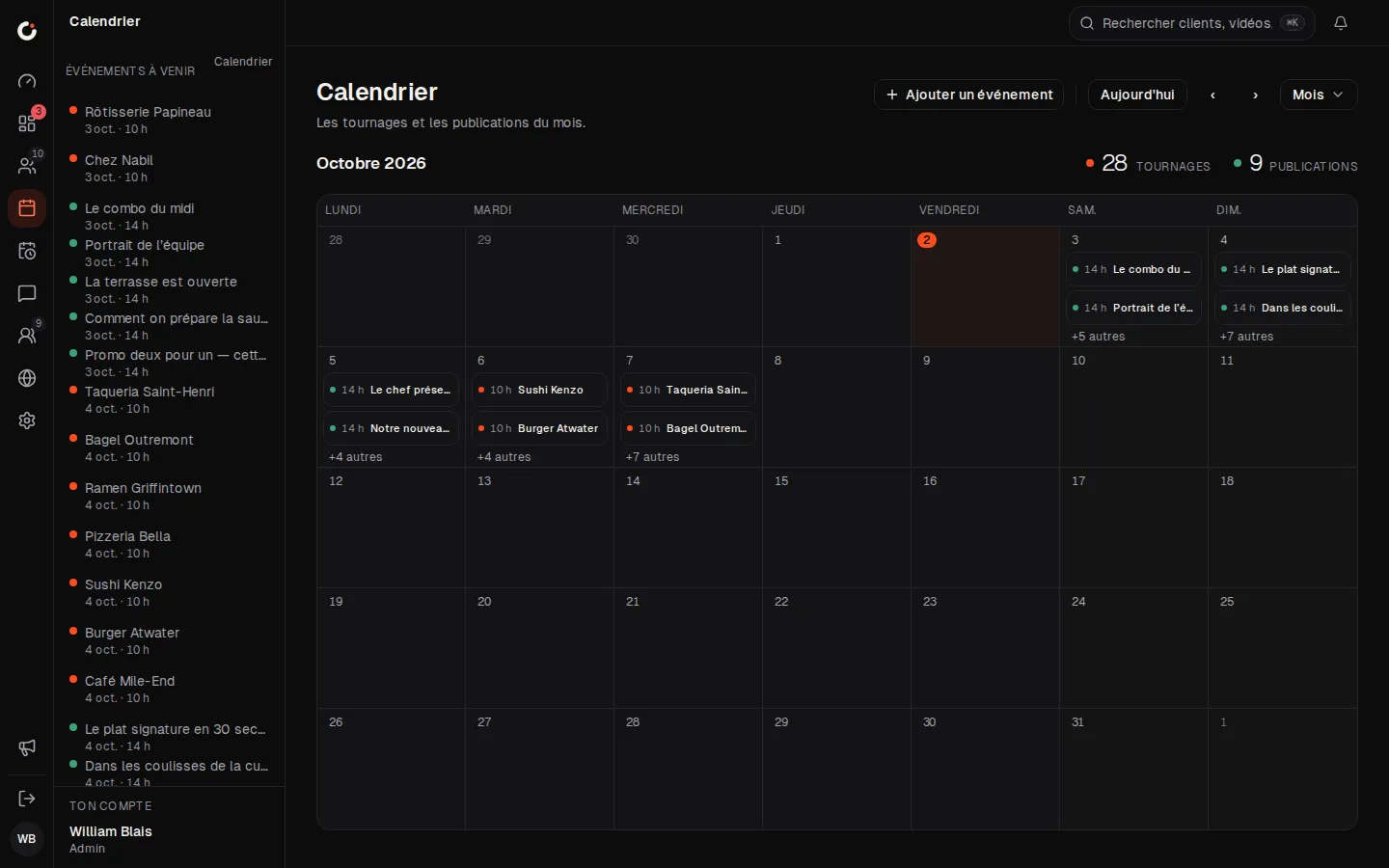The height and width of the screenshot is (868, 1389).
Task: Open the dashboard gauge icon
Action: click(27, 81)
